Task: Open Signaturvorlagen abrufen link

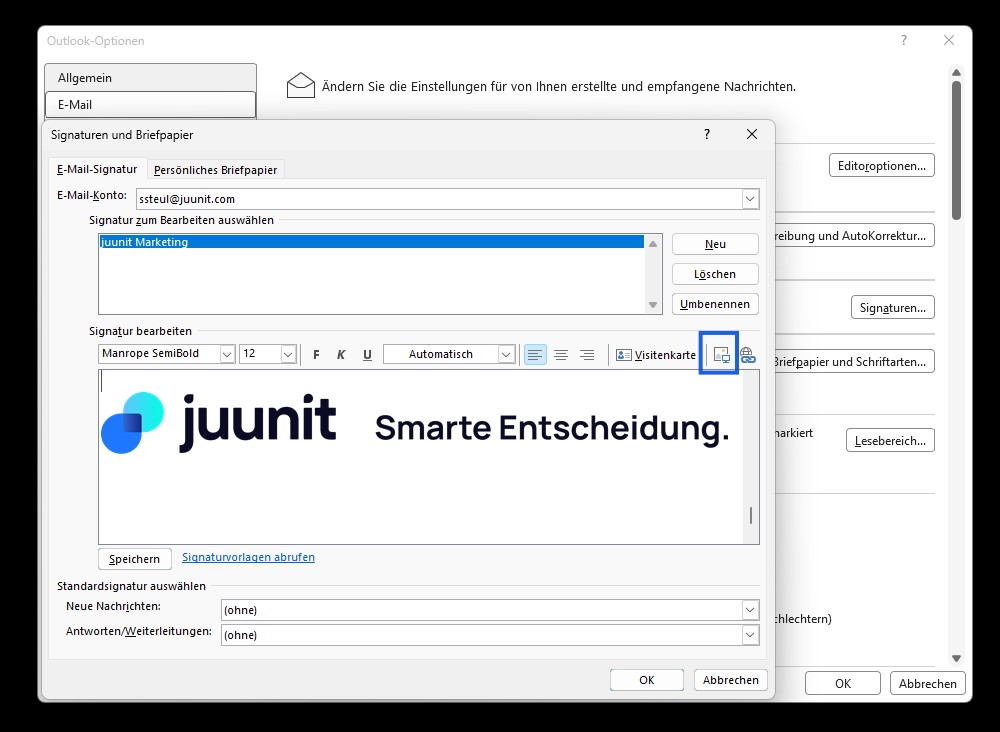Action: click(248, 557)
